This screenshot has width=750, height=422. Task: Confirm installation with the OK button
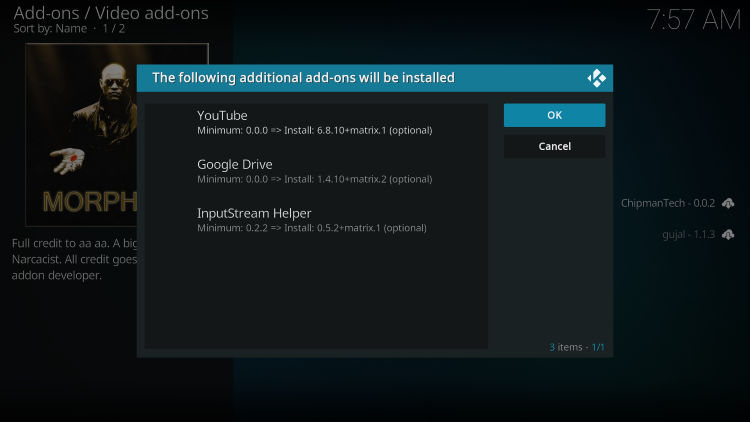tap(554, 115)
